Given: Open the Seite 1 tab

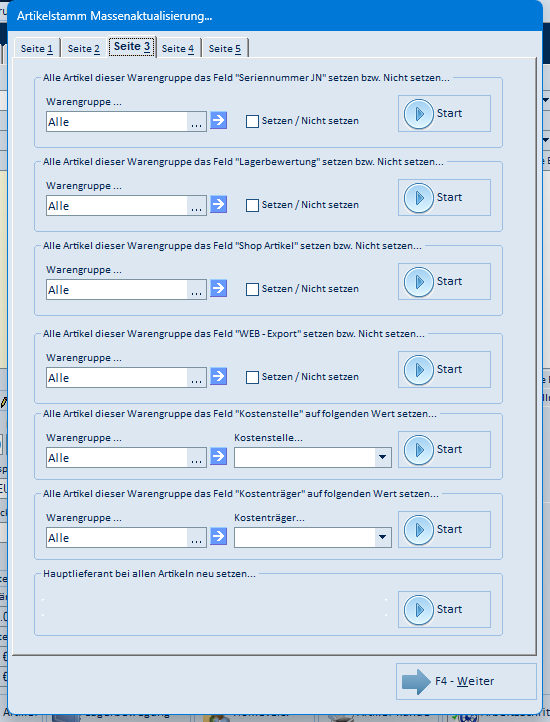Looking at the screenshot, I should pyautogui.click(x=37, y=48).
